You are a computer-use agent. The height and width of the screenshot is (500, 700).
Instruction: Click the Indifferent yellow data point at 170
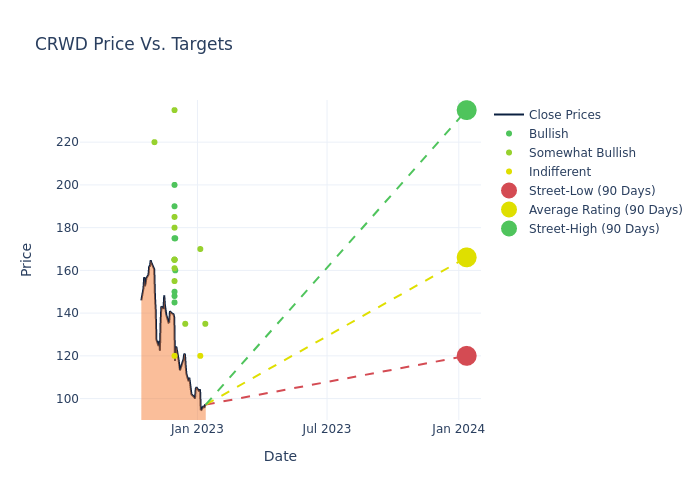pyautogui.click(x=200, y=249)
